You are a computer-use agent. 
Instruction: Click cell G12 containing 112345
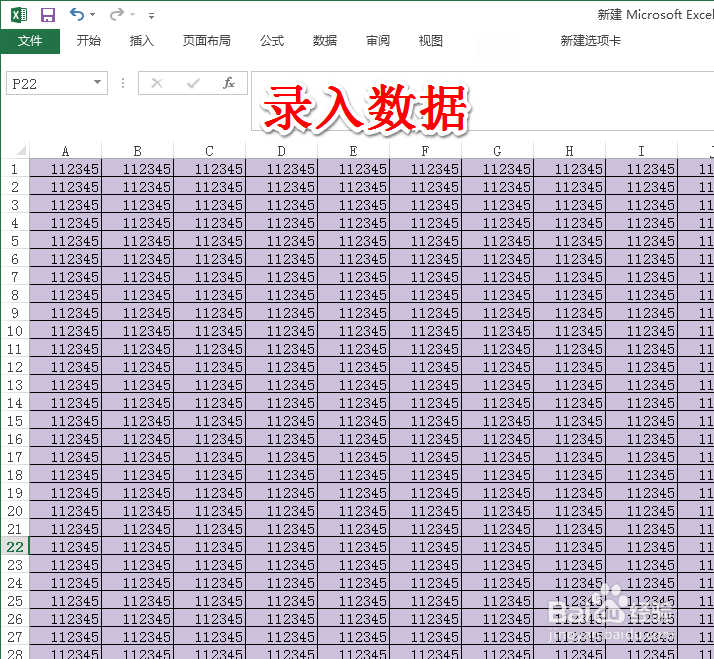pyautogui.click(x=497, y=367)
